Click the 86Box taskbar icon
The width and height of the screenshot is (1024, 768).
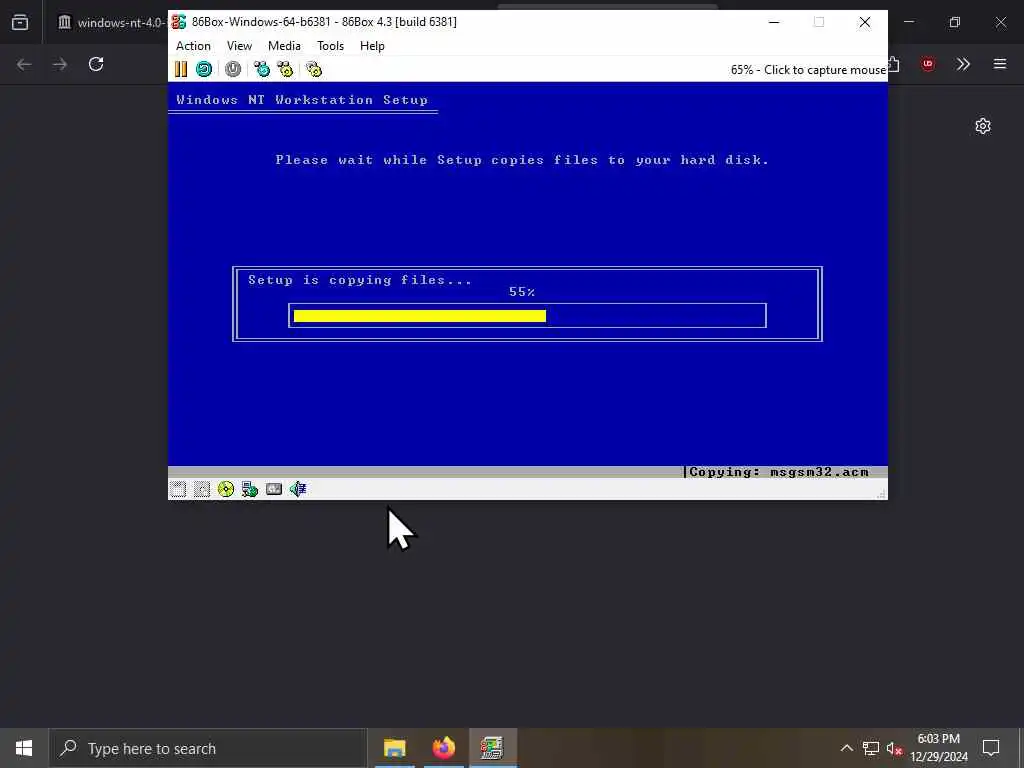click(x=492, y=748)
